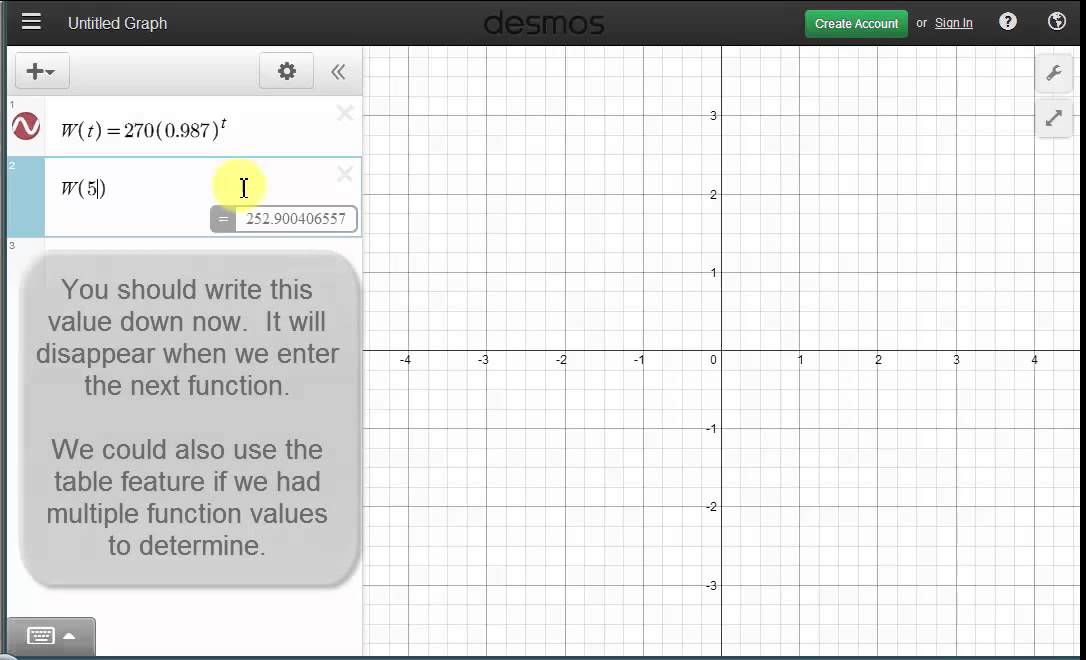Follow the Sign In link

[954, 23]
